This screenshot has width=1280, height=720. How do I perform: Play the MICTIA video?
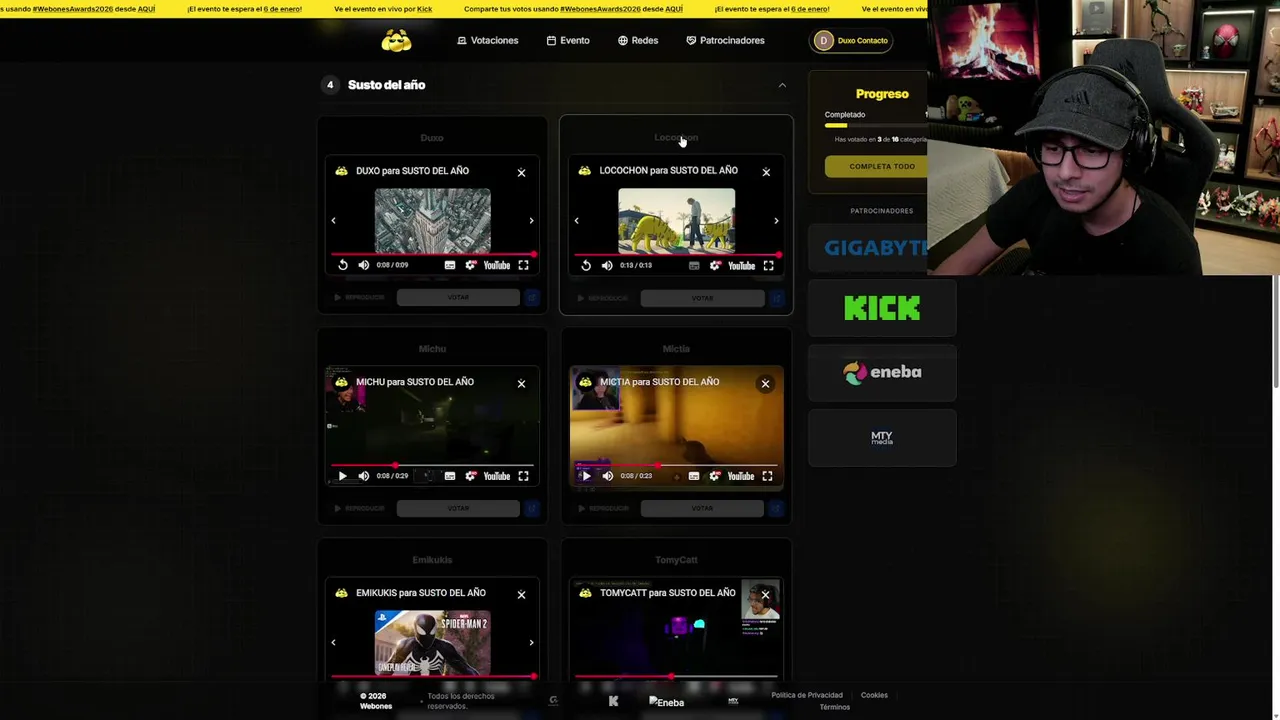(586, 476)
